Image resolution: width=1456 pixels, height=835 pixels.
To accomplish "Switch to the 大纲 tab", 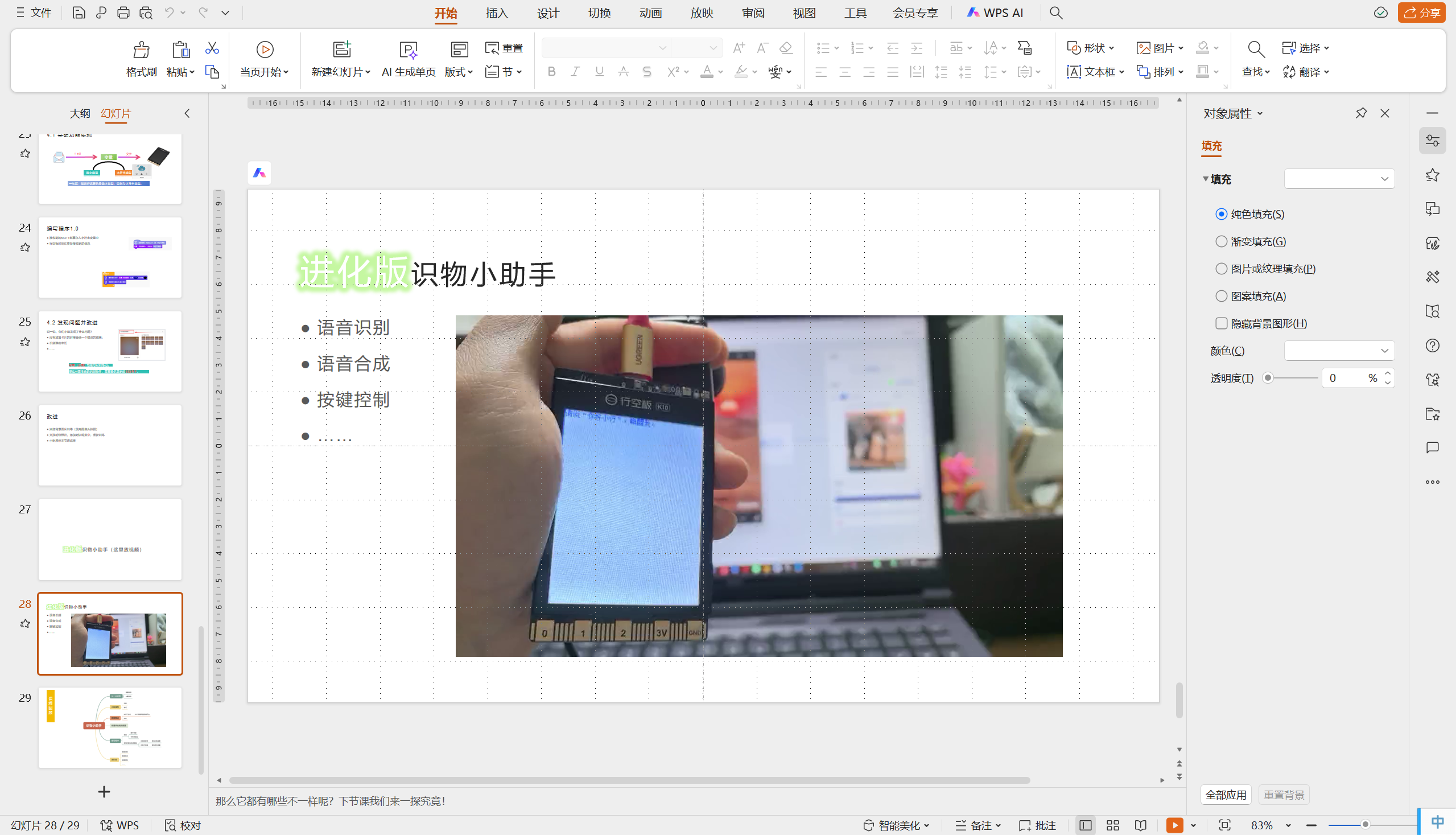I will coord(80,113).
